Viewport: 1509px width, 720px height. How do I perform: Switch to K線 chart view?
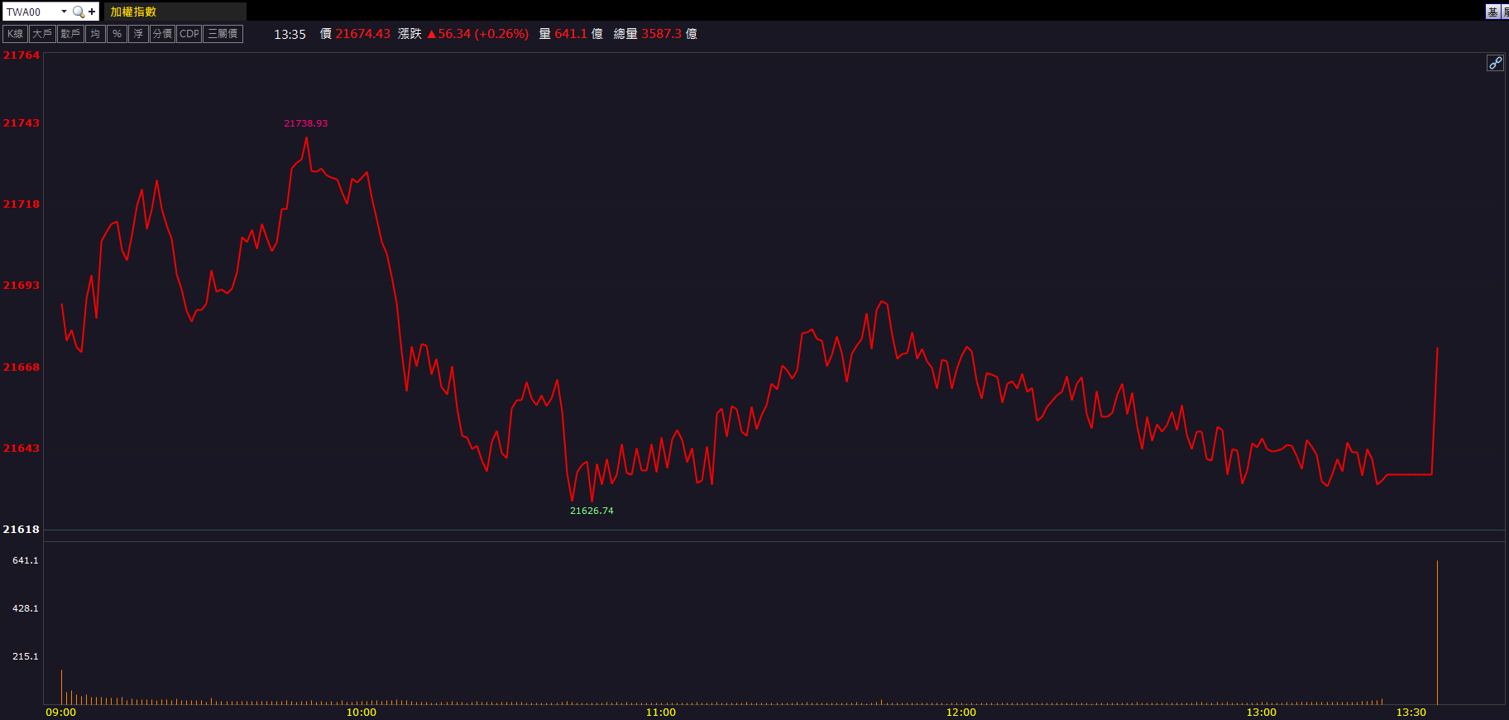[x=15, y=34]
